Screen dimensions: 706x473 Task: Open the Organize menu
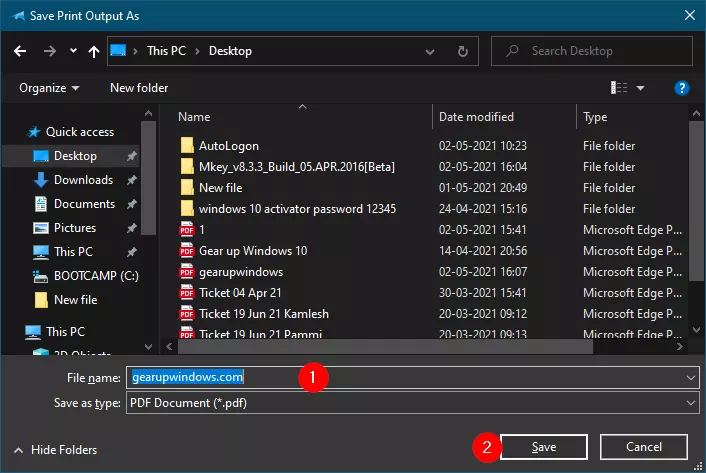click(49, 88)
